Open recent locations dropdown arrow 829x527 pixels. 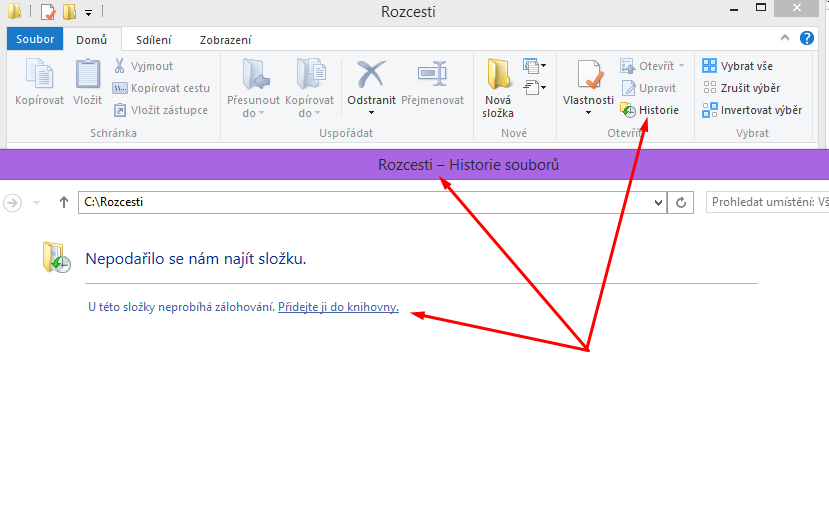coord(36,202)
